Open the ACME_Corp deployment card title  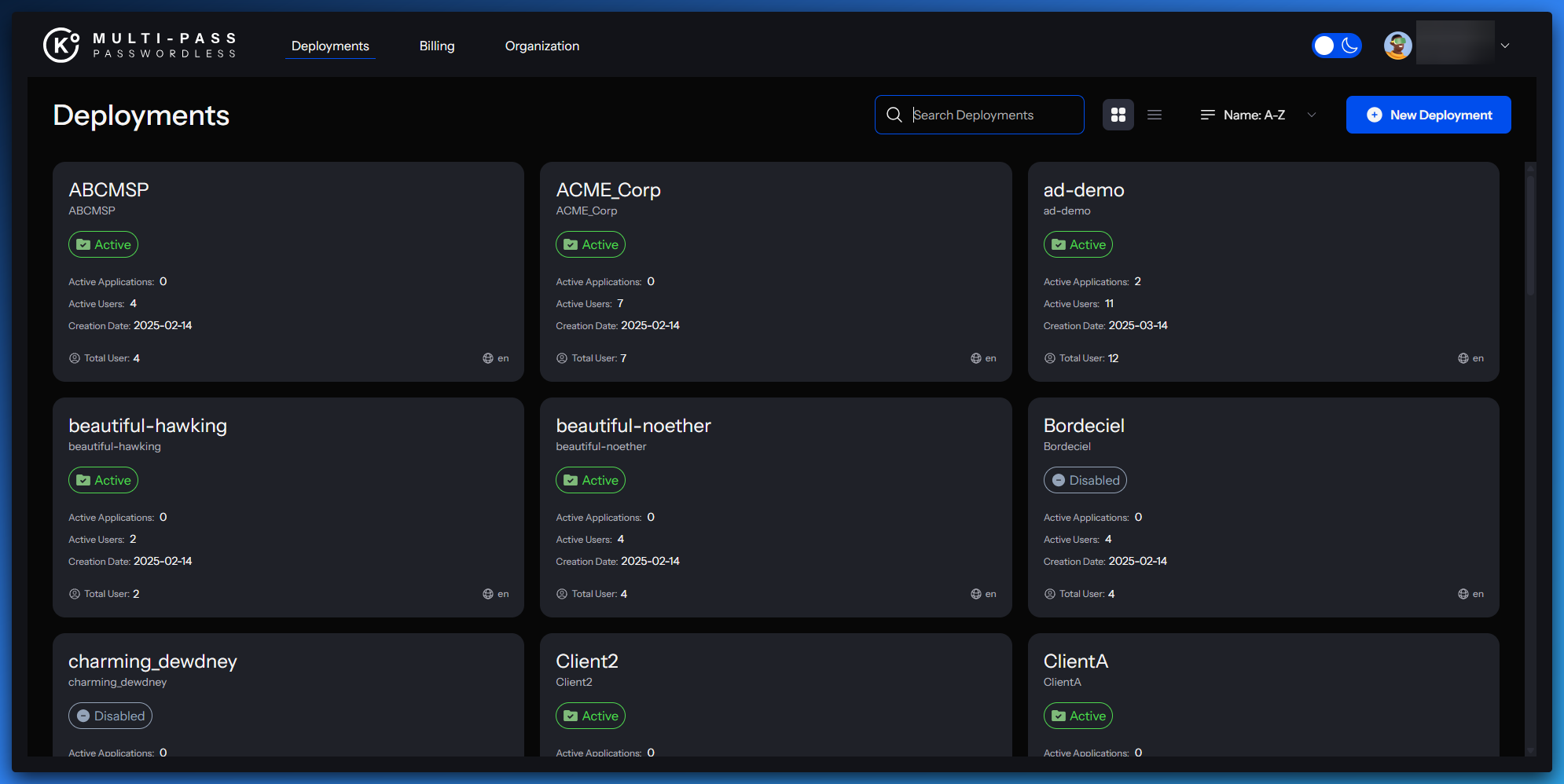coord(608,189)
